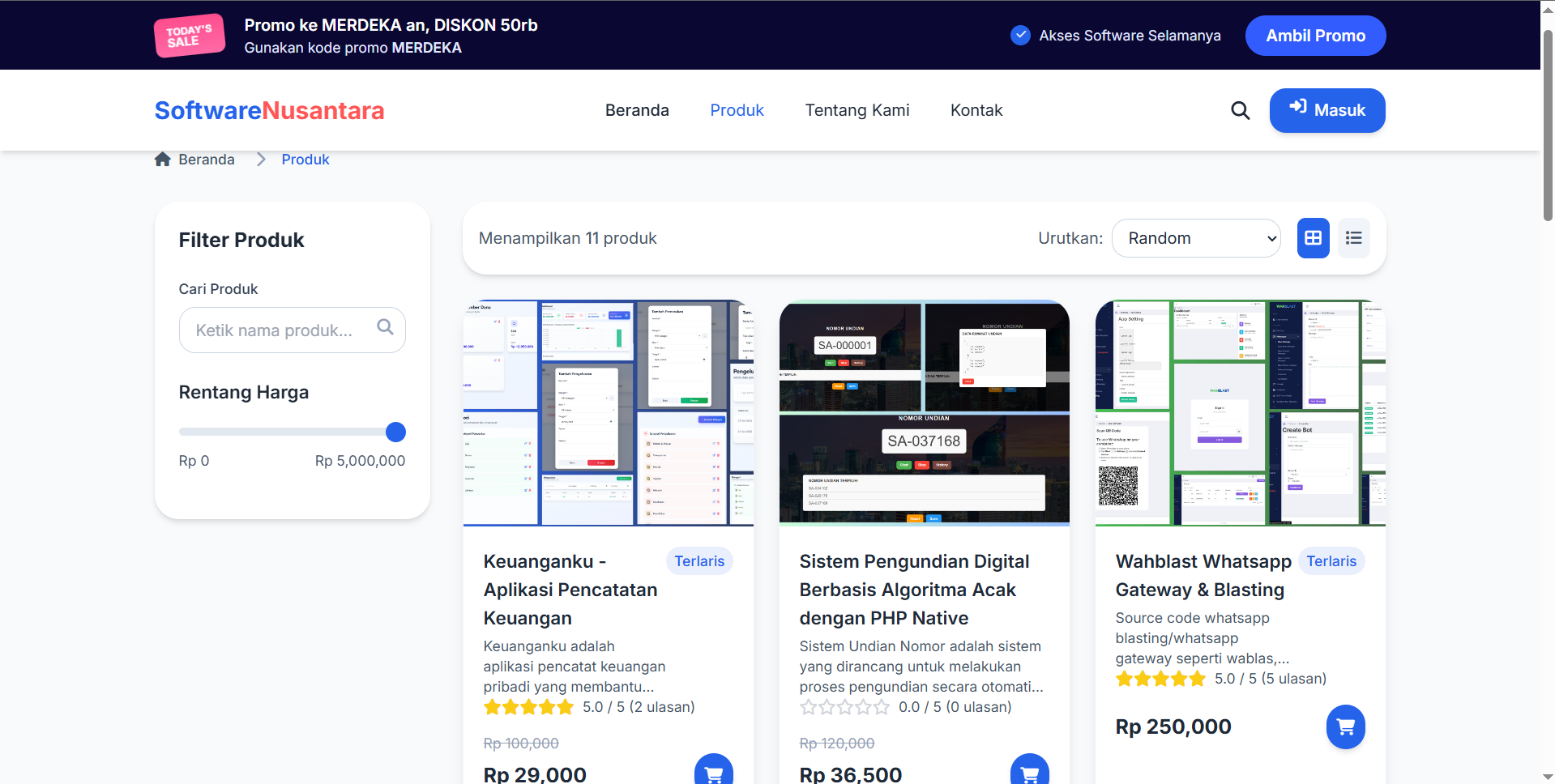Open the Kontak navigation link
Image resolution: width=1555 pixels, height=784 pixels.
point(976,110)
